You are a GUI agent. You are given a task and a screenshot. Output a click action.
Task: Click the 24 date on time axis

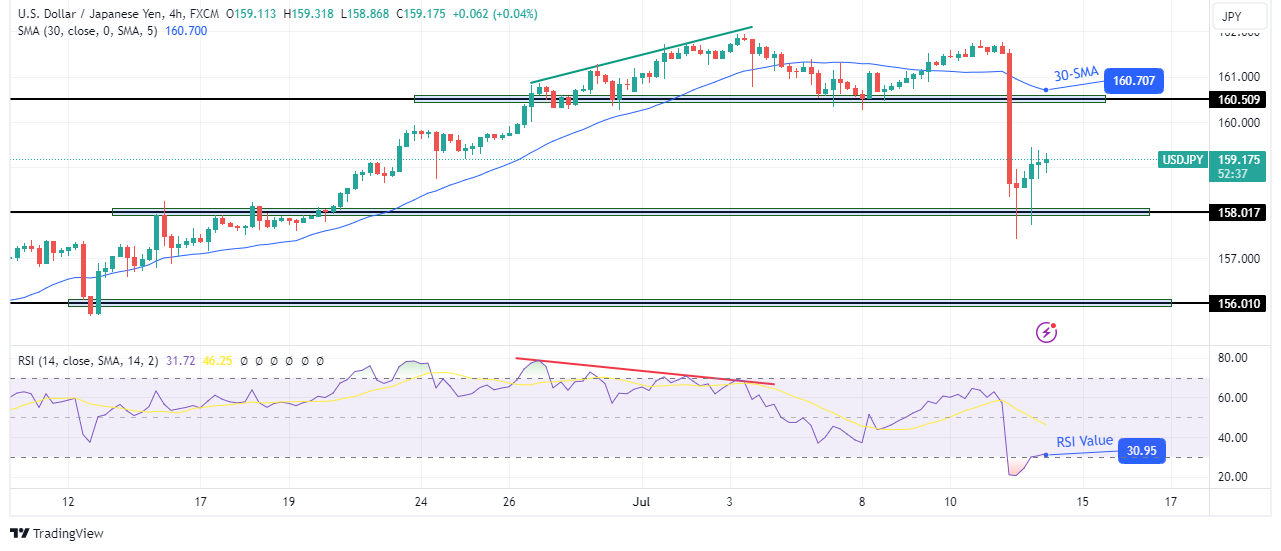[x=421, y=500]
